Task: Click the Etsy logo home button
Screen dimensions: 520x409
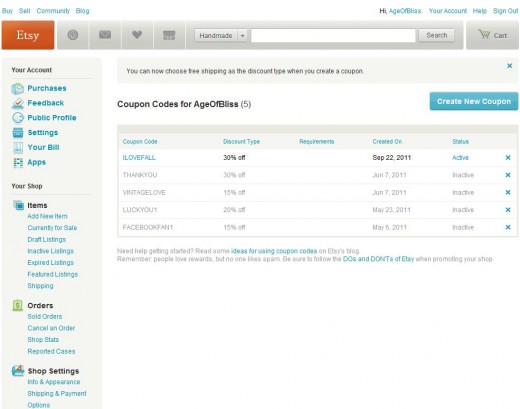Action: (28, 35)
